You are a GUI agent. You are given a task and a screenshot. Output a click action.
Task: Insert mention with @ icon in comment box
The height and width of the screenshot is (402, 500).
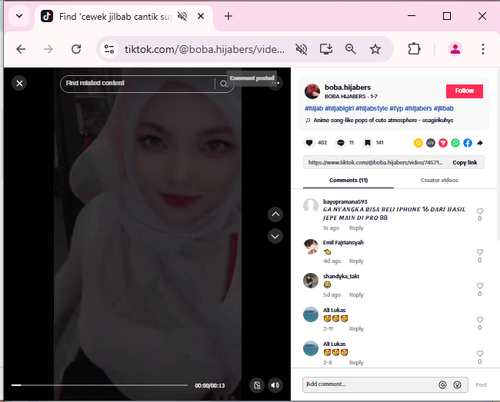[442, 385]
